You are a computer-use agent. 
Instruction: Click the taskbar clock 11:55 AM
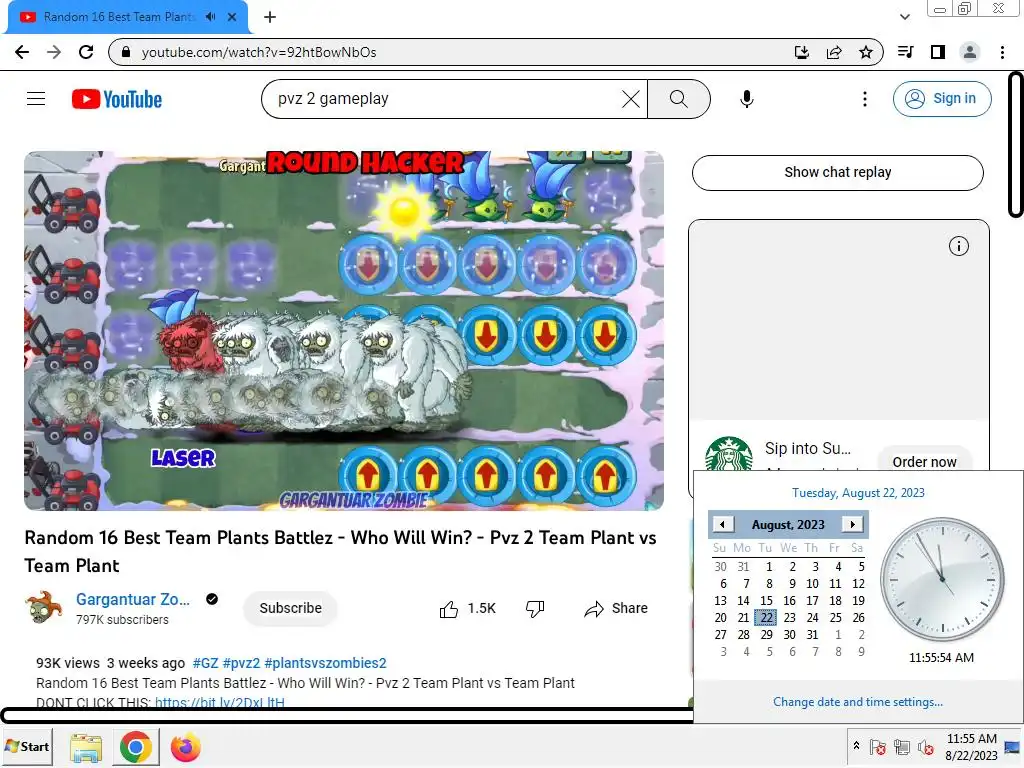click(971, 746)
